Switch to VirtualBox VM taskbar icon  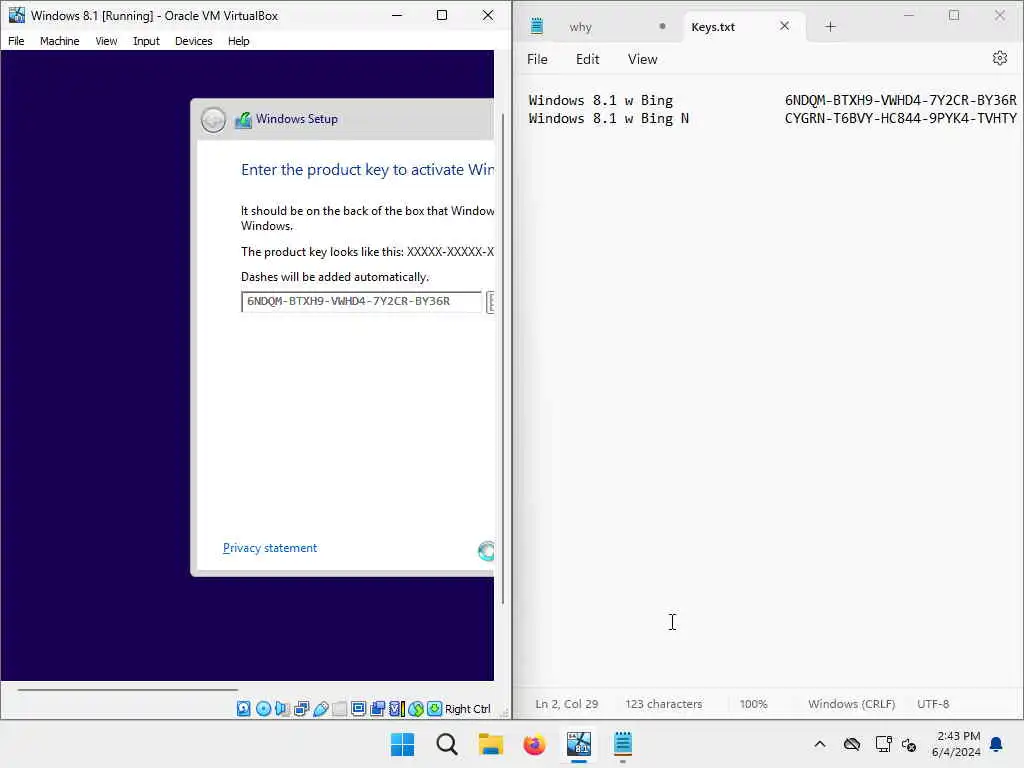click(x=579, y=744)
